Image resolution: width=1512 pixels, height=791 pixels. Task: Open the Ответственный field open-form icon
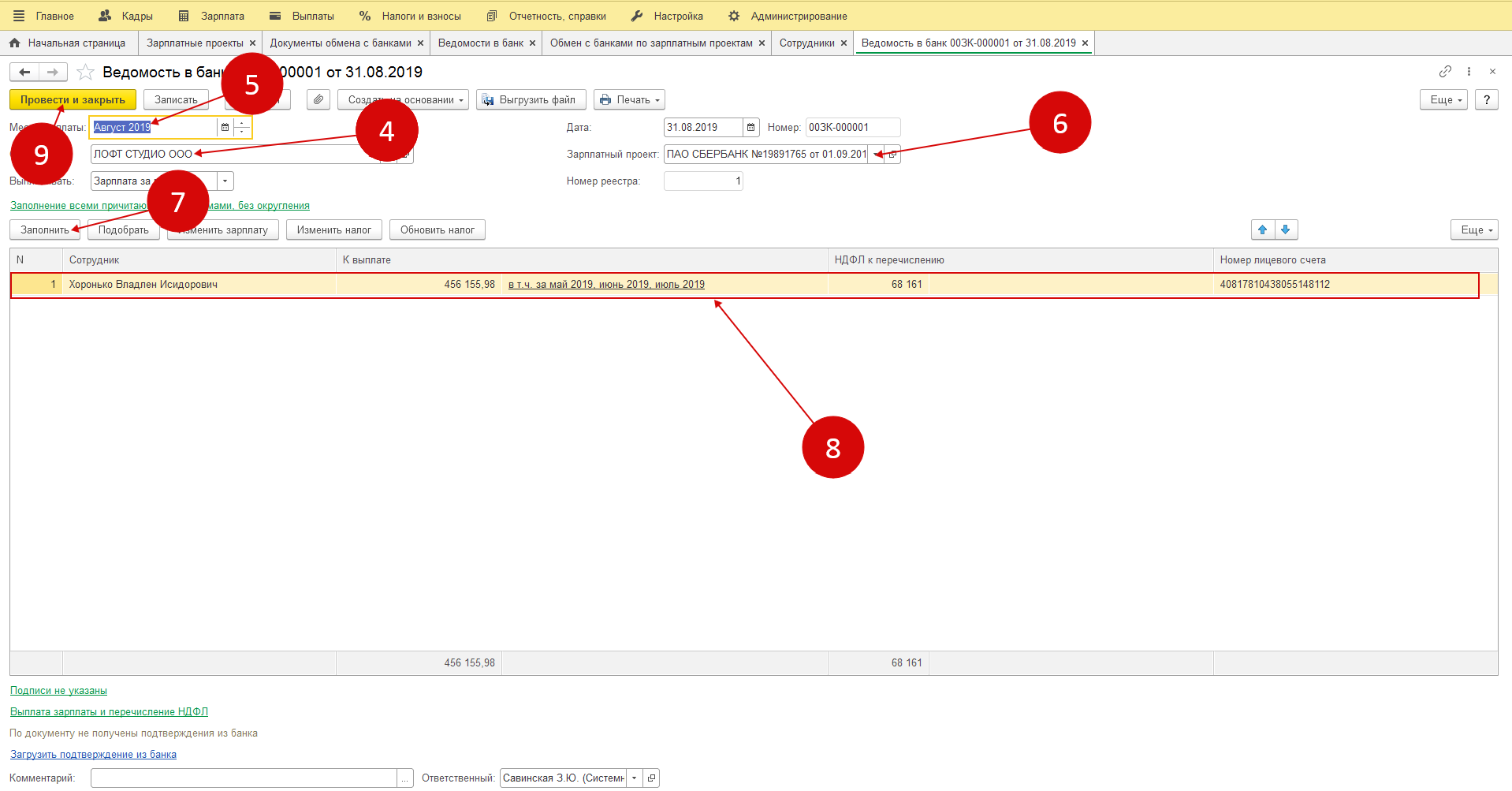coord(651,778)
